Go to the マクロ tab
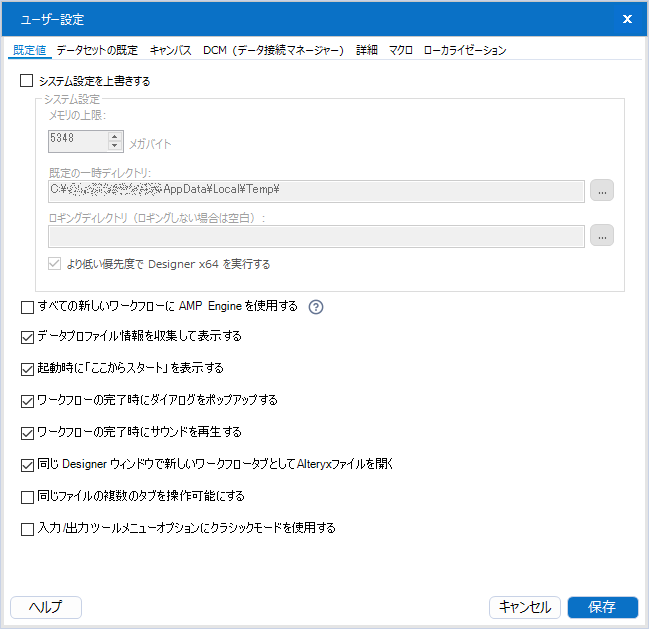The width and height of the screenshot is (649, 629). (x=401, y=50)
